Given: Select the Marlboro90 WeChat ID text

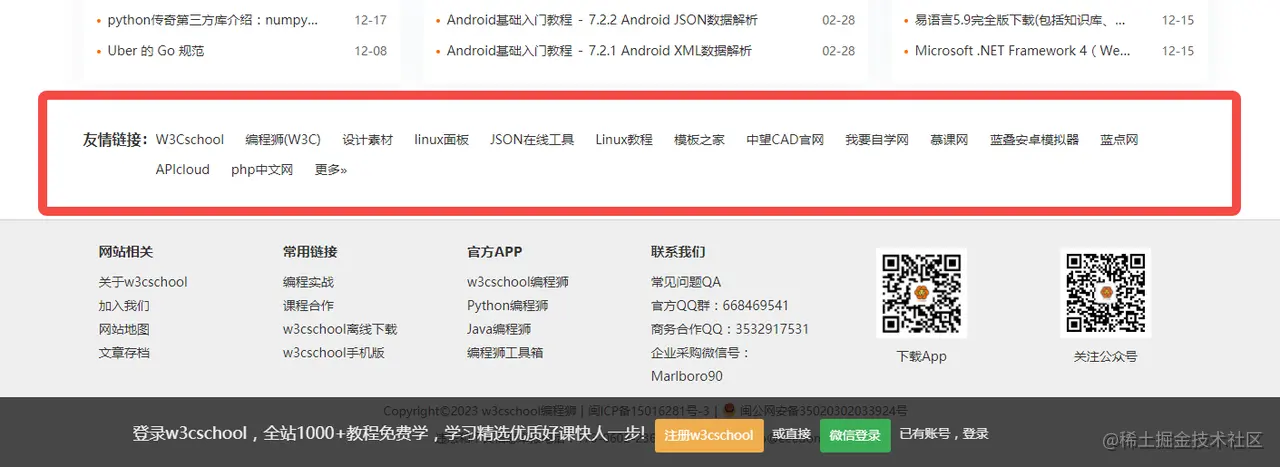Looking at the screenshot, I should coord(687,377).
